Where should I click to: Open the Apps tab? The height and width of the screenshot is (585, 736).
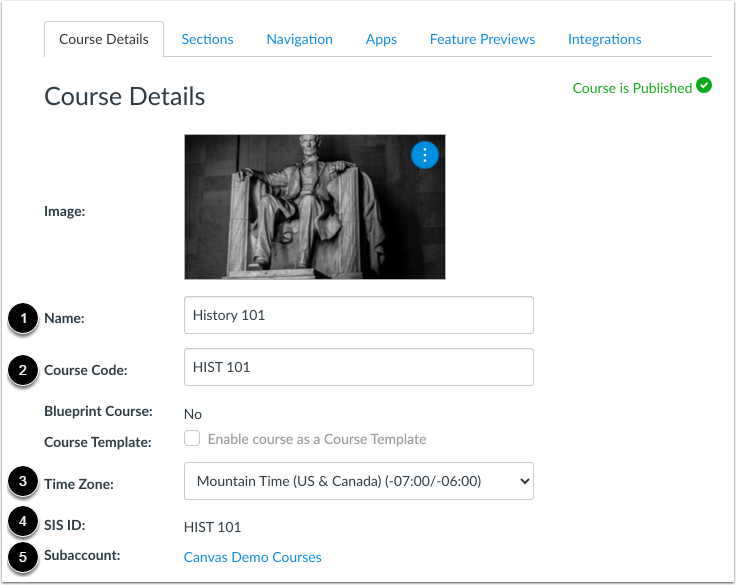(x=381, y=39)
